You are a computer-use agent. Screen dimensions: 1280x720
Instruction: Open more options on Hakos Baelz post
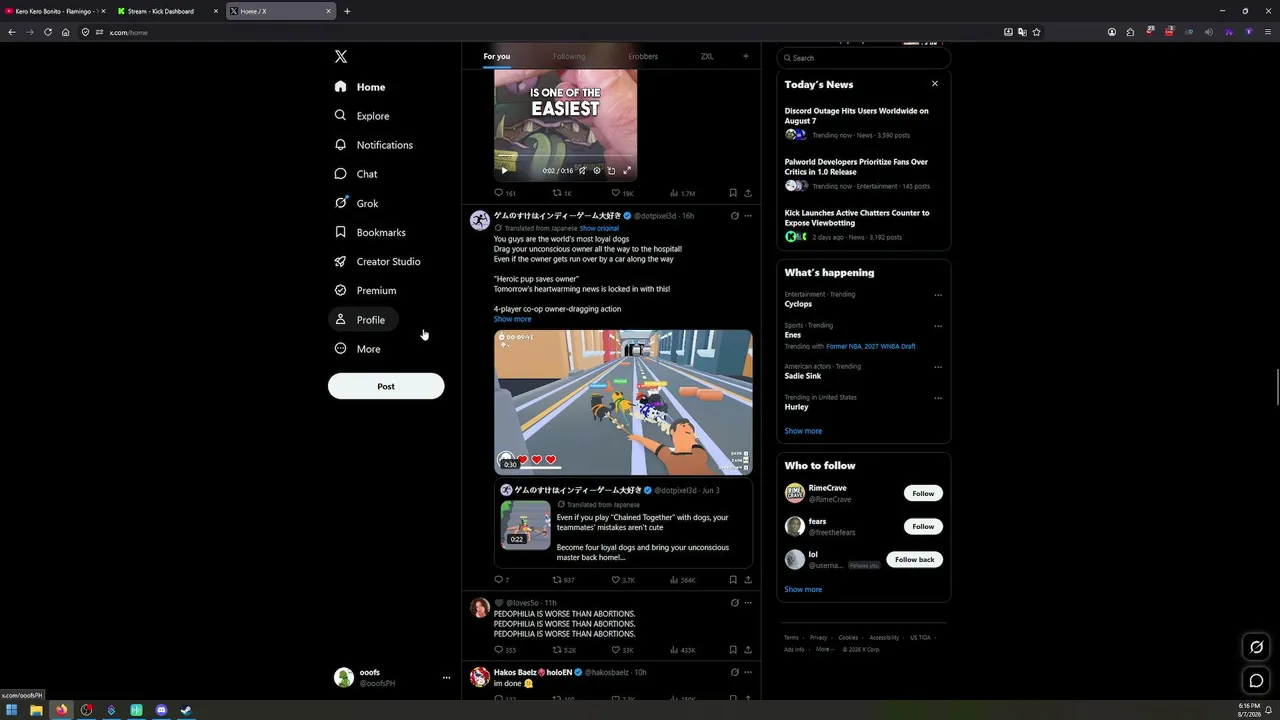748,672
